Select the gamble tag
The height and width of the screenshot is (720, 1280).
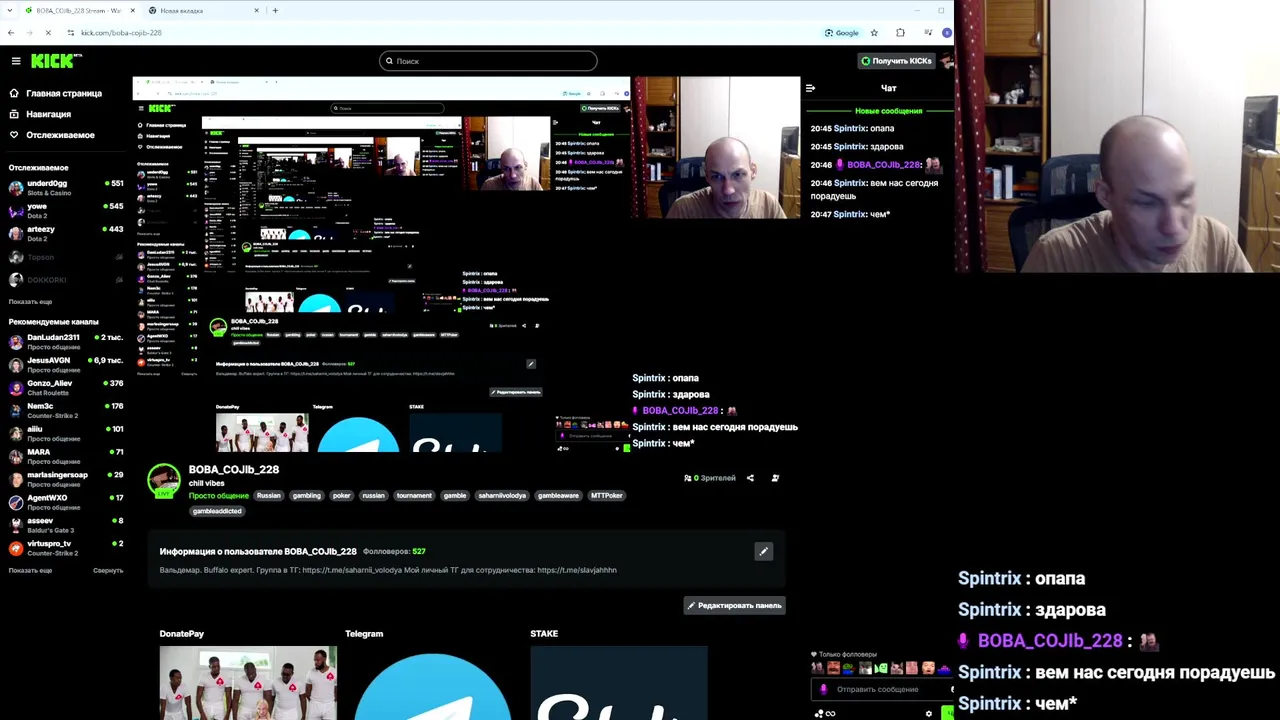[455, 496]
